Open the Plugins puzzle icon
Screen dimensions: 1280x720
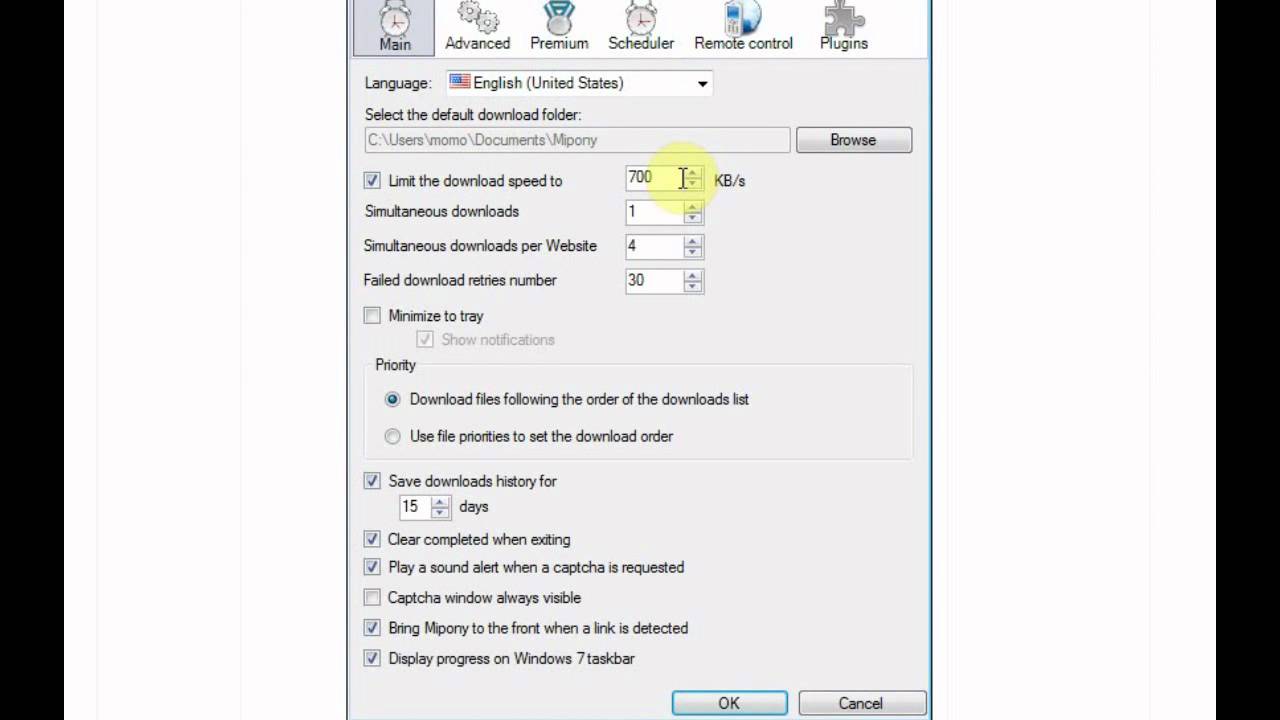[x=843, y=18]
